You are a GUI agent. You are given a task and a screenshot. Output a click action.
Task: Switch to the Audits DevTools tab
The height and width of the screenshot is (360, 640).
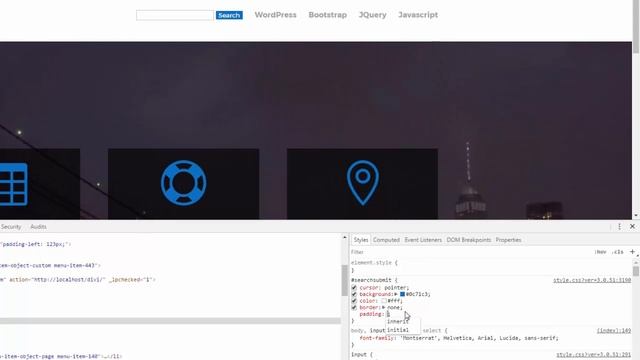[x=38, y=227]
